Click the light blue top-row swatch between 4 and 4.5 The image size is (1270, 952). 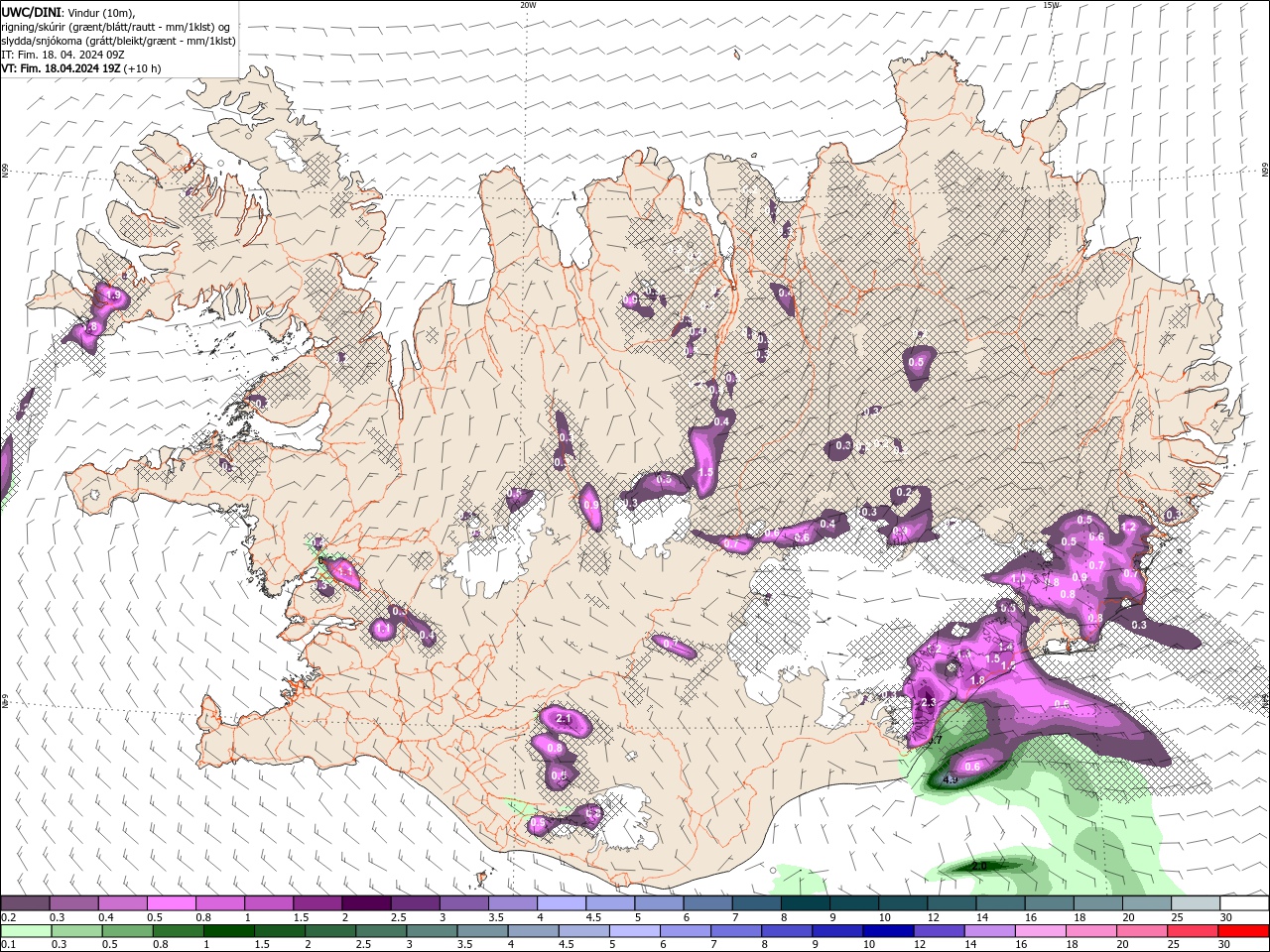pyautogui.click(x=562, y=903)
